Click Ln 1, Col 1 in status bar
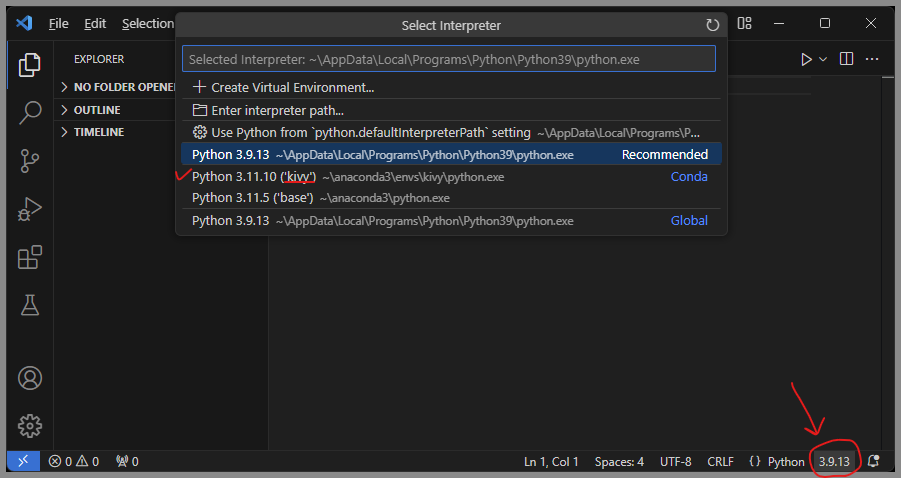Image resolution: width=901 pixels, height=478 pixels. [x=550, y=462]
